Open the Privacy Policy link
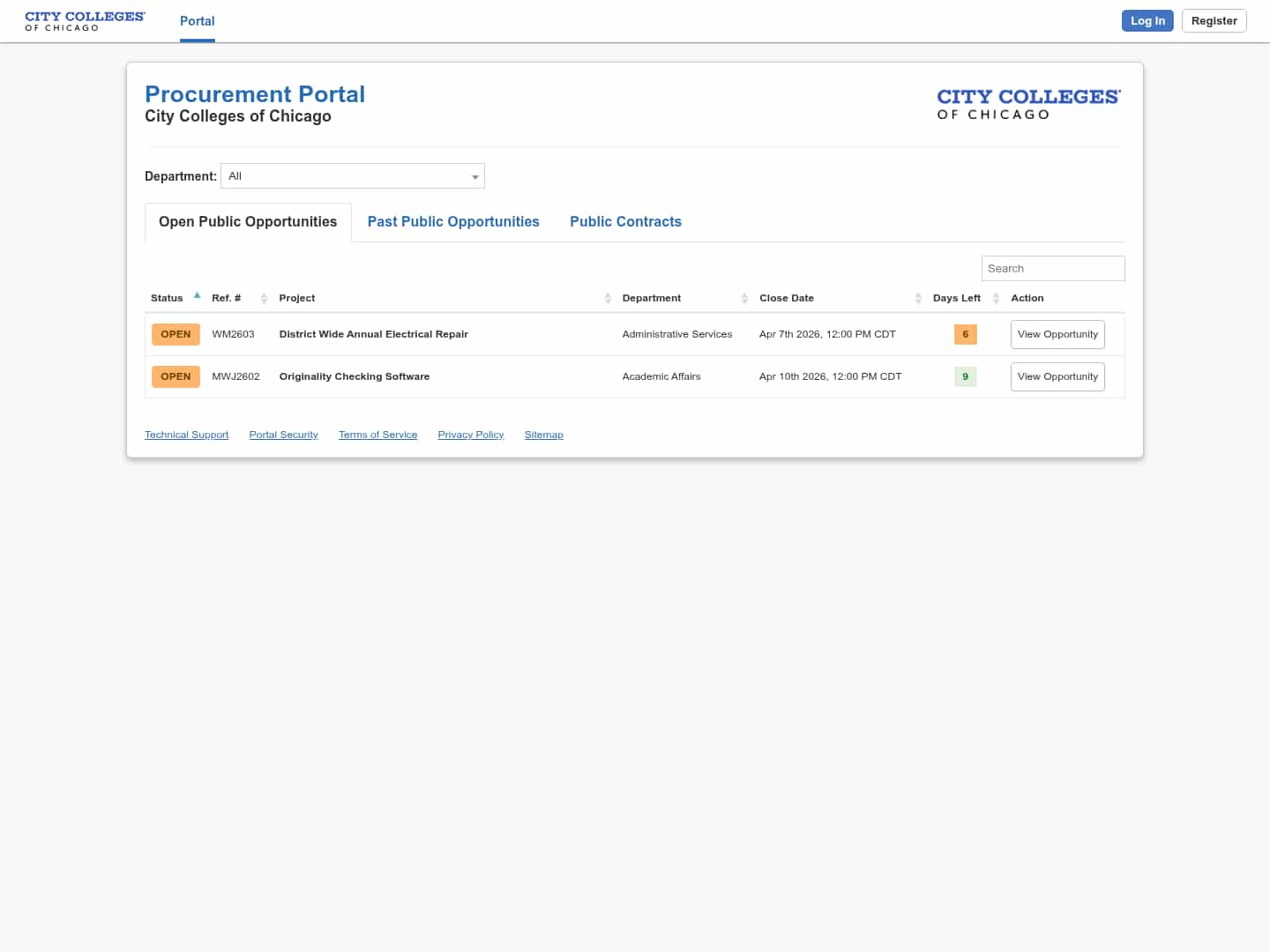 click(x=470, y=434)
